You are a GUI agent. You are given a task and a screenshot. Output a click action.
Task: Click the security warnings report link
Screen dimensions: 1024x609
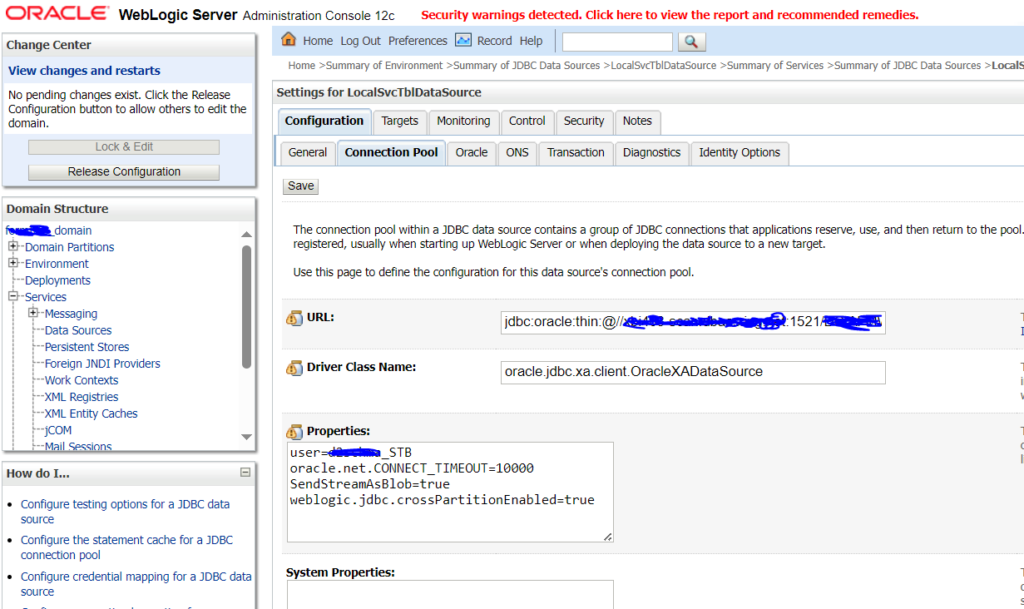(x=670, y=15)
